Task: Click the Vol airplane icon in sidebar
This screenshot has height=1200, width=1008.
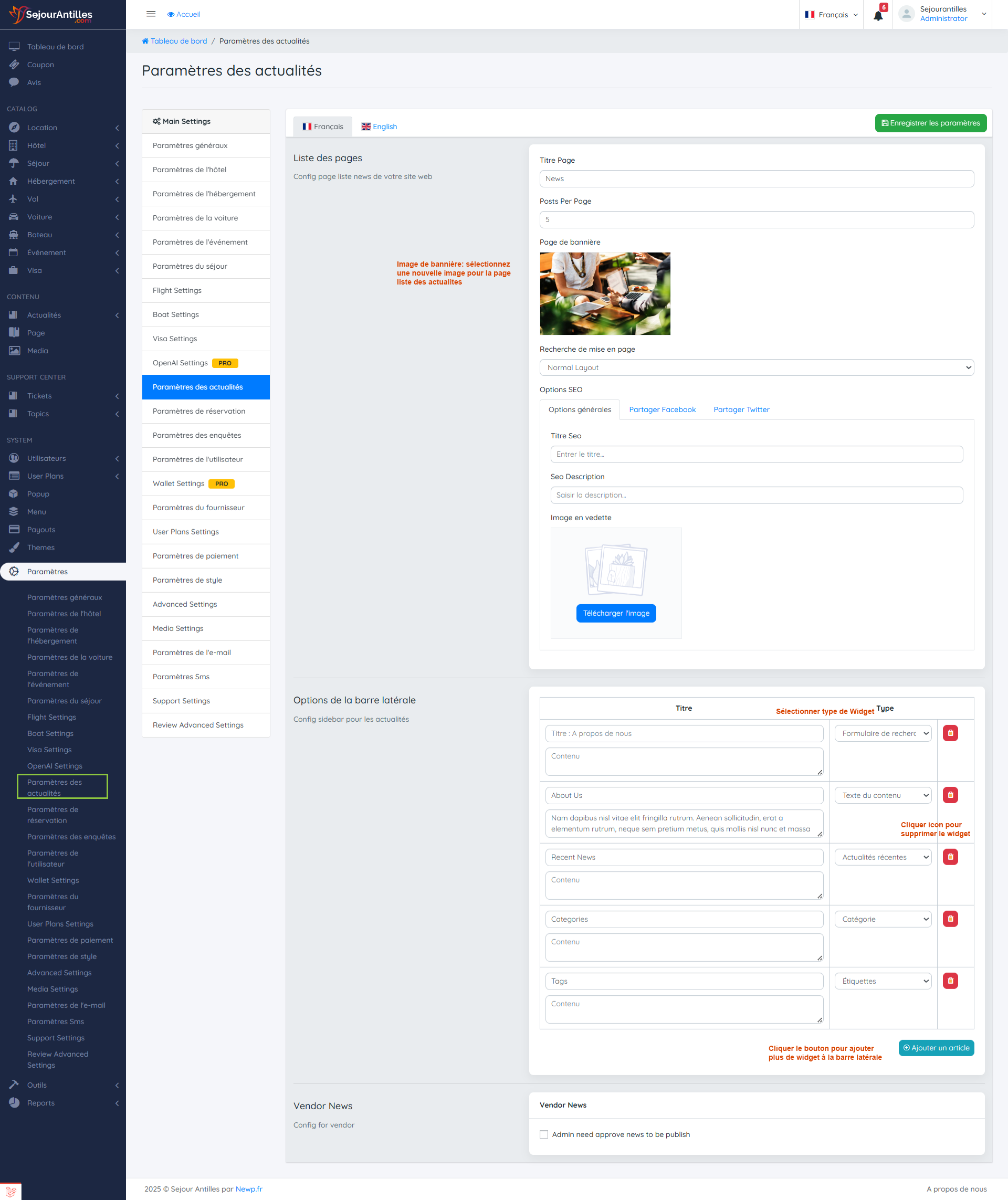Action: pos(14,199)
